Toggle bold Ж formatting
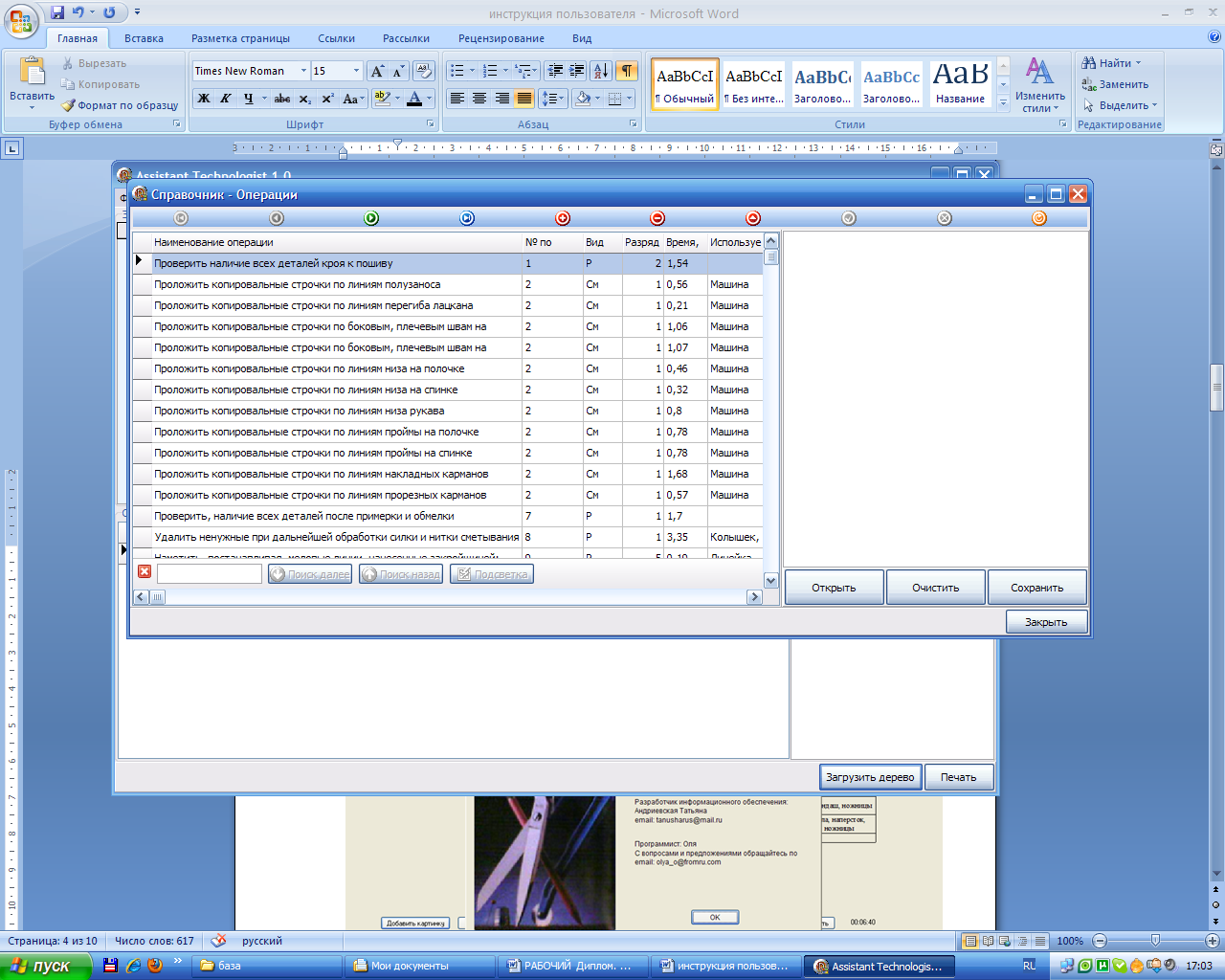Viewport: 1225px width, 980px height. pyautogui.click(x=204, y=99)
